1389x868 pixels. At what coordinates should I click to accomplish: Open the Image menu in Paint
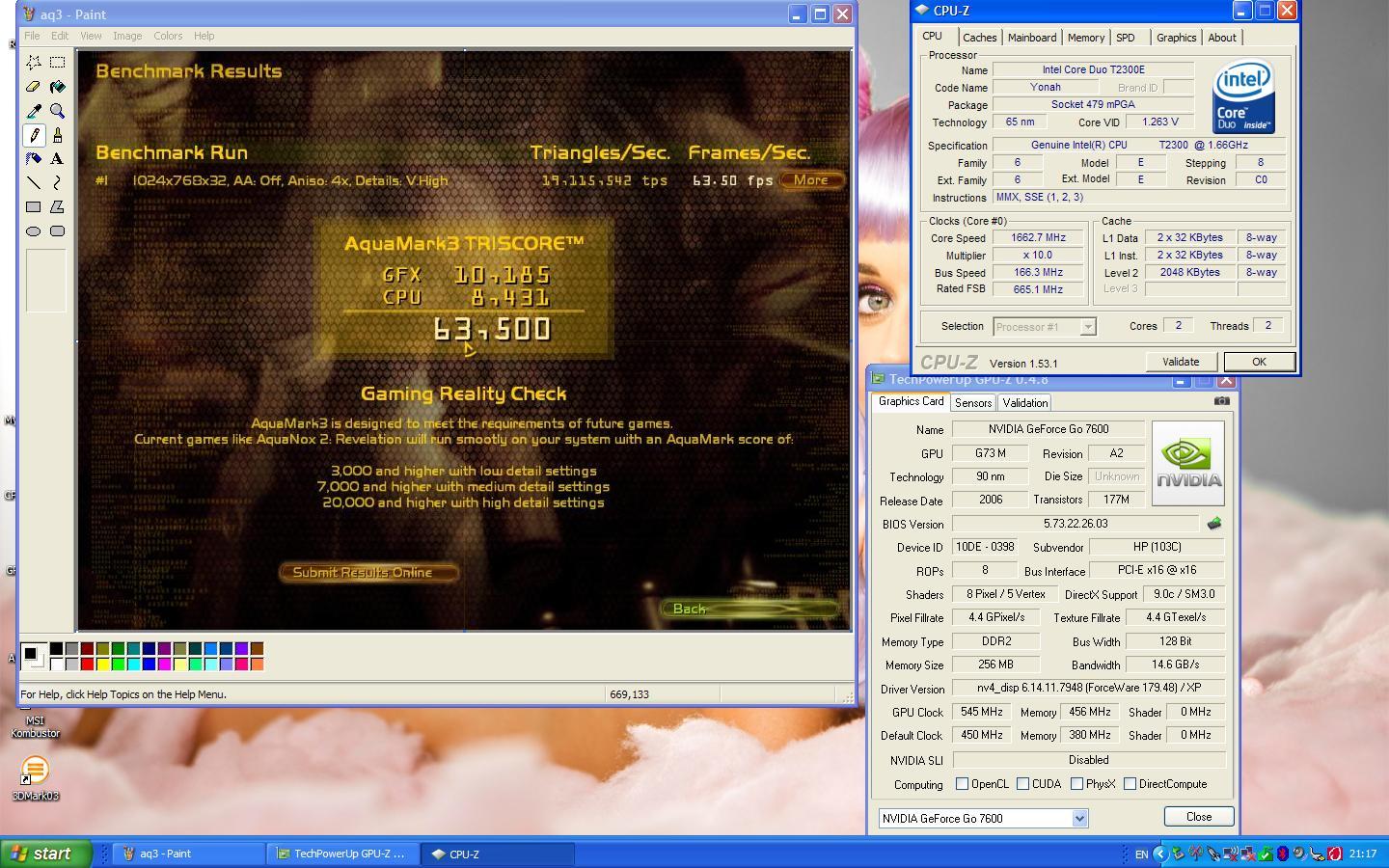(x=127, y=36)
